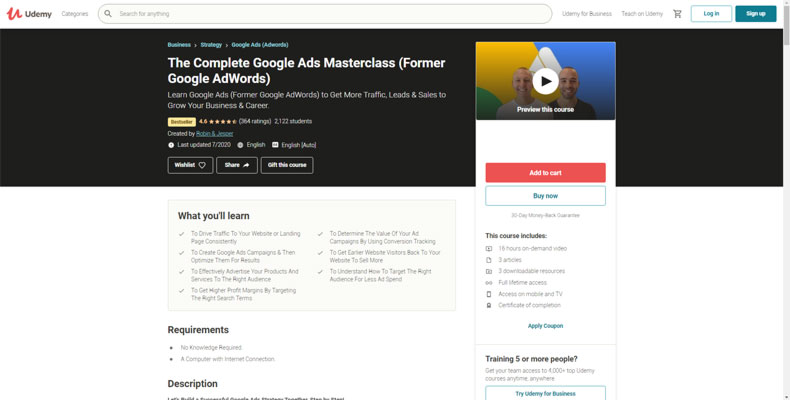This screenshot has height=400, width=790.
Task: Click checkmark beside Drive Traffic item
Action: click(x=181, y=234)
